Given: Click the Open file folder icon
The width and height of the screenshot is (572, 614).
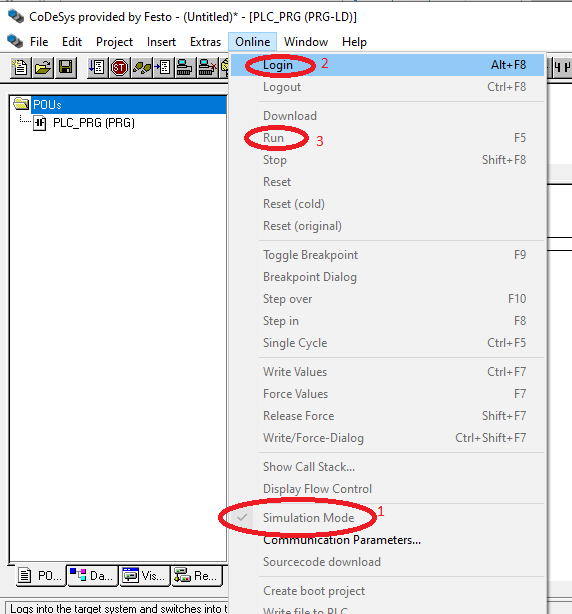Looking at the screenshot, I should click(43, 68).
